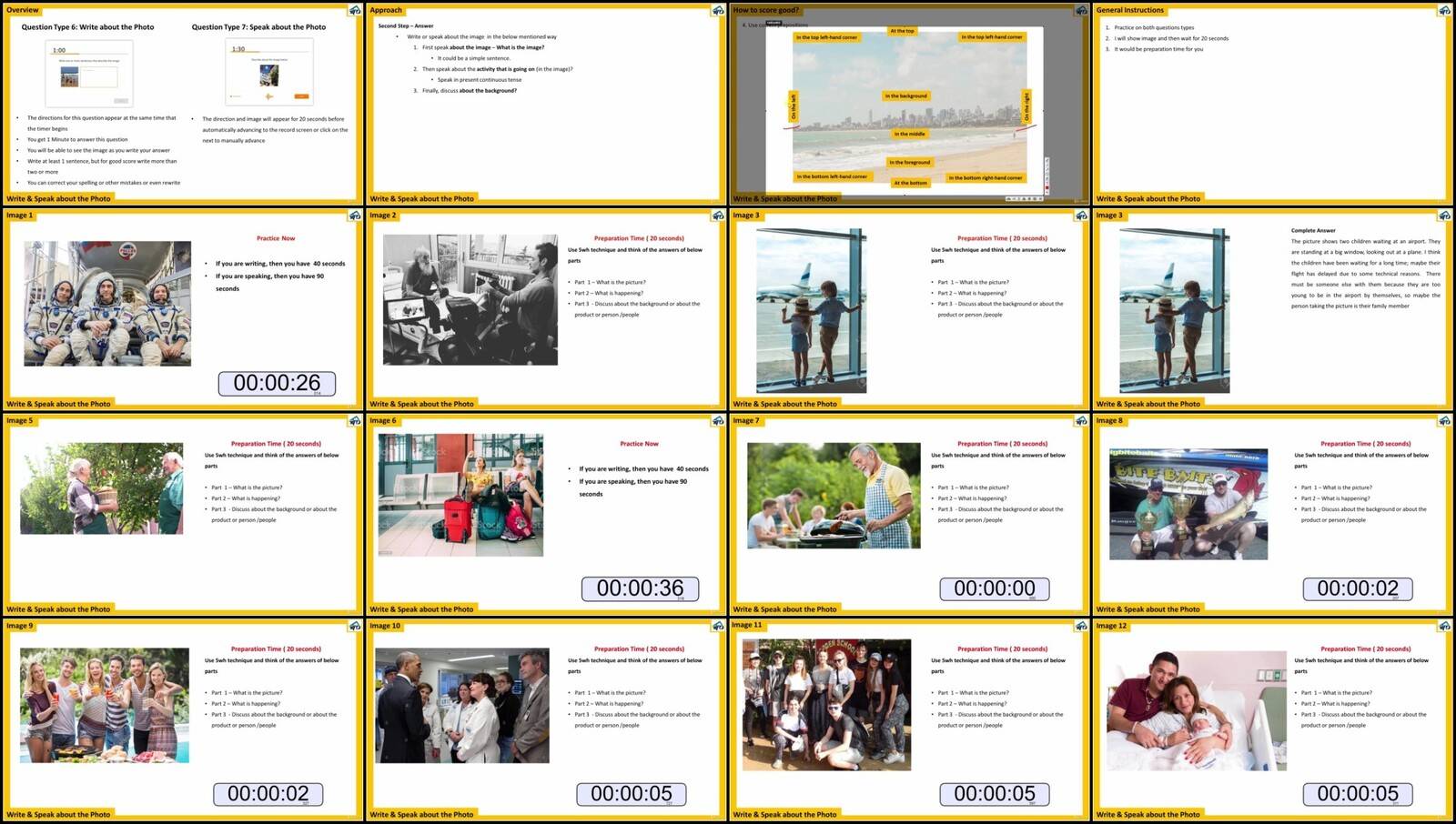Click the 'Image 11' slide label
The image size is (1456, 824).
(x=747, y=625)
